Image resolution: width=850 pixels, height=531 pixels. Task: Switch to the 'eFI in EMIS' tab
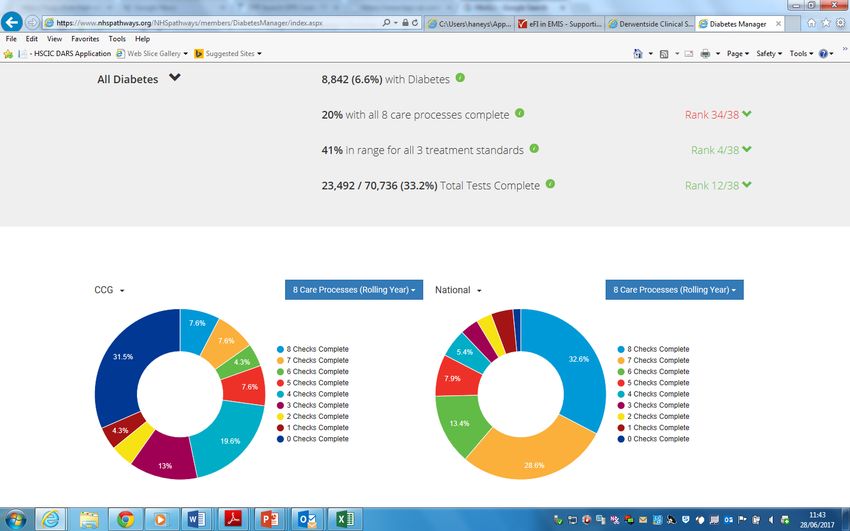[x=559, y=24]
